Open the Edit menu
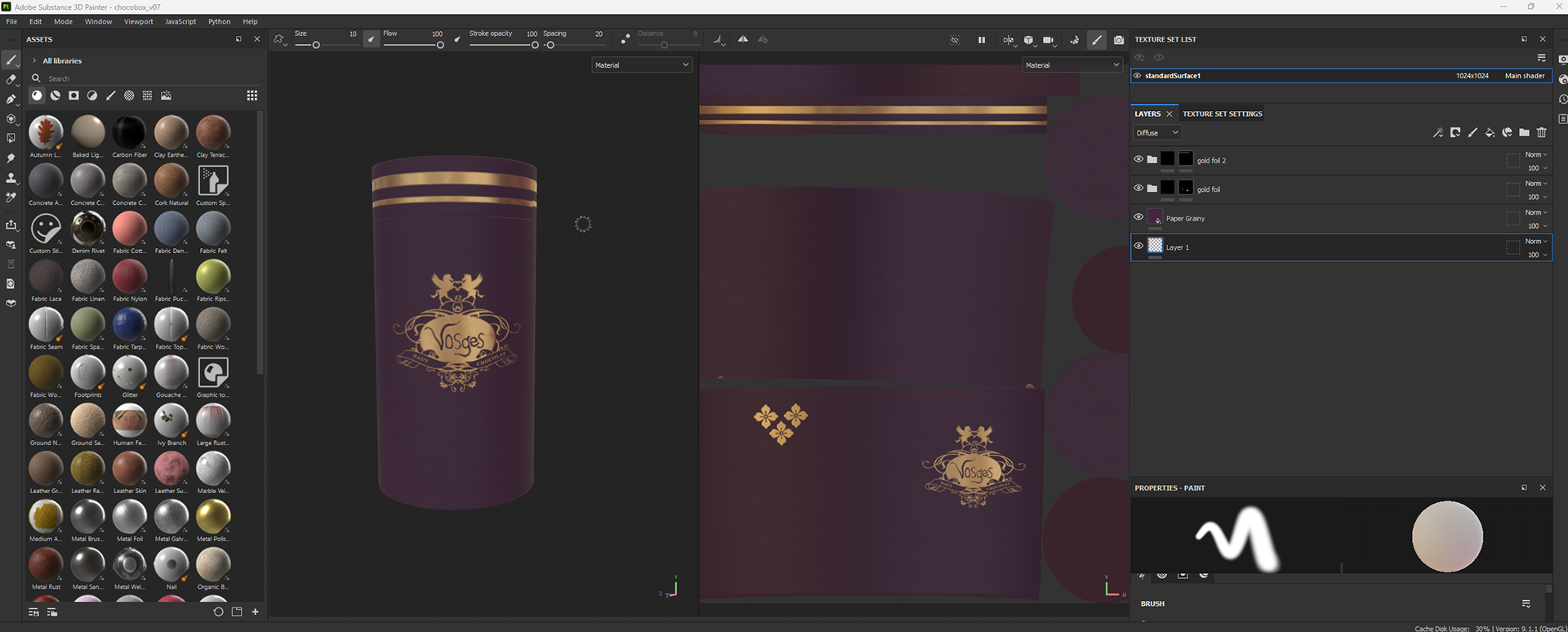The width and height of the screenshot is (1568, 632). point(36,21)
